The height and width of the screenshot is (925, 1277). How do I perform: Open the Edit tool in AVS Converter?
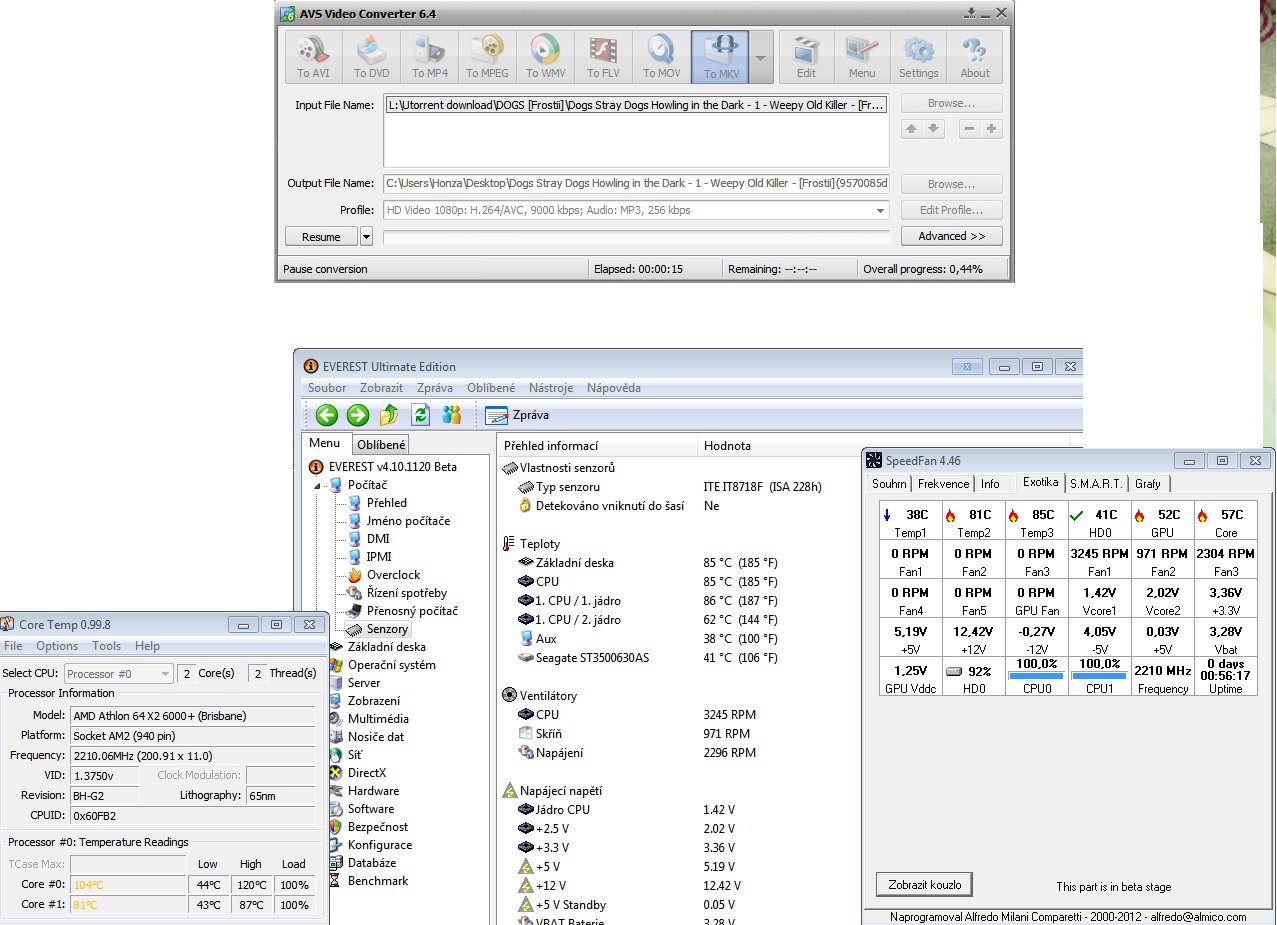coord(806,57)
